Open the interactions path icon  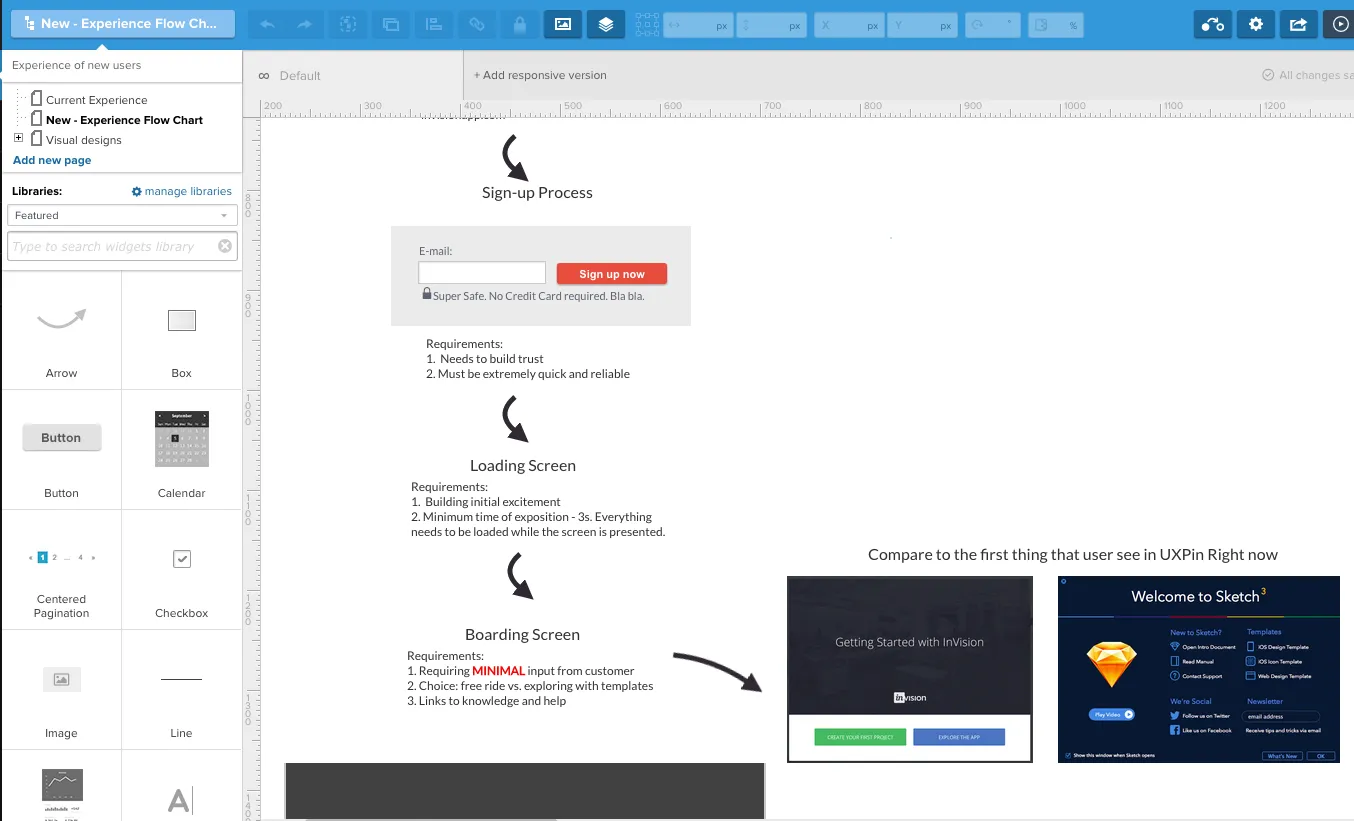pos(1213,24)
